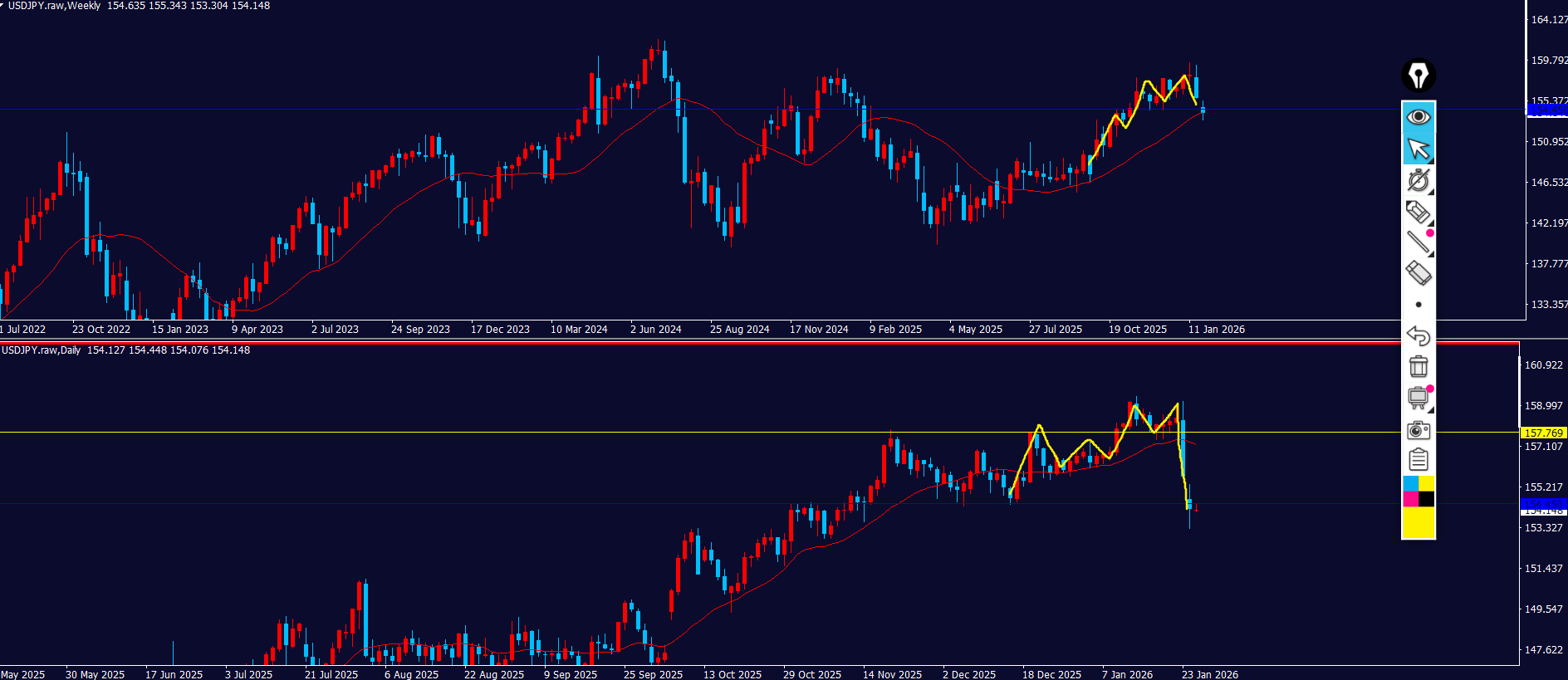Undo the last drawing stroke
This screenshot has height=680, width=1568.
[1418, 336]
